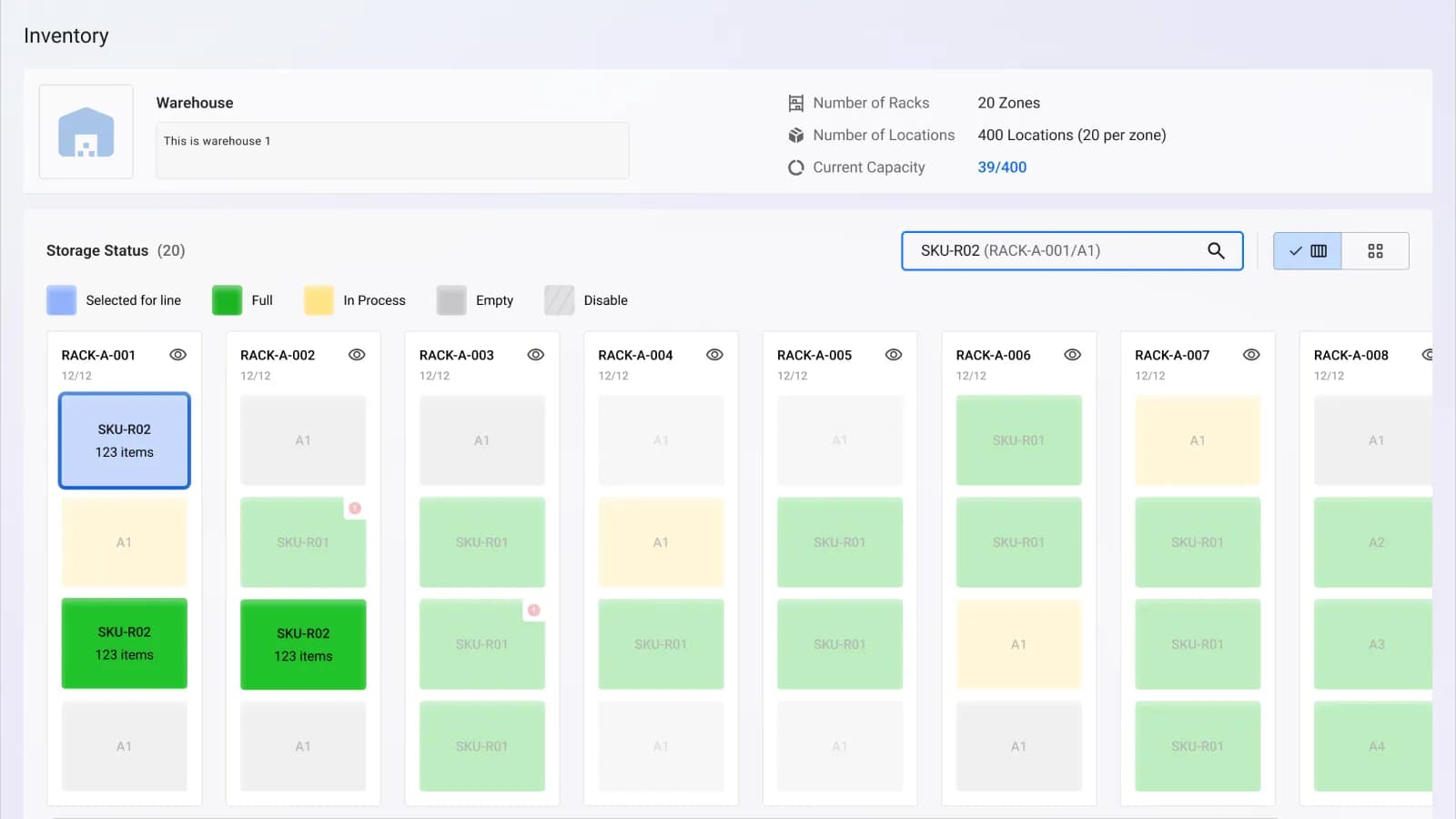Click the Storage Status heading
Viewport: 1456px width, 819px height.
(97, 250)
